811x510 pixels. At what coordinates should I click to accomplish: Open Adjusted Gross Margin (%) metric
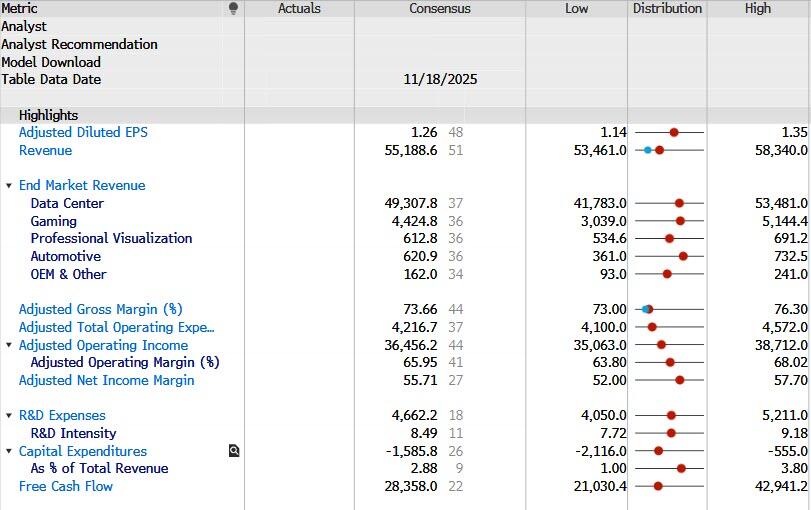[100, 310]
